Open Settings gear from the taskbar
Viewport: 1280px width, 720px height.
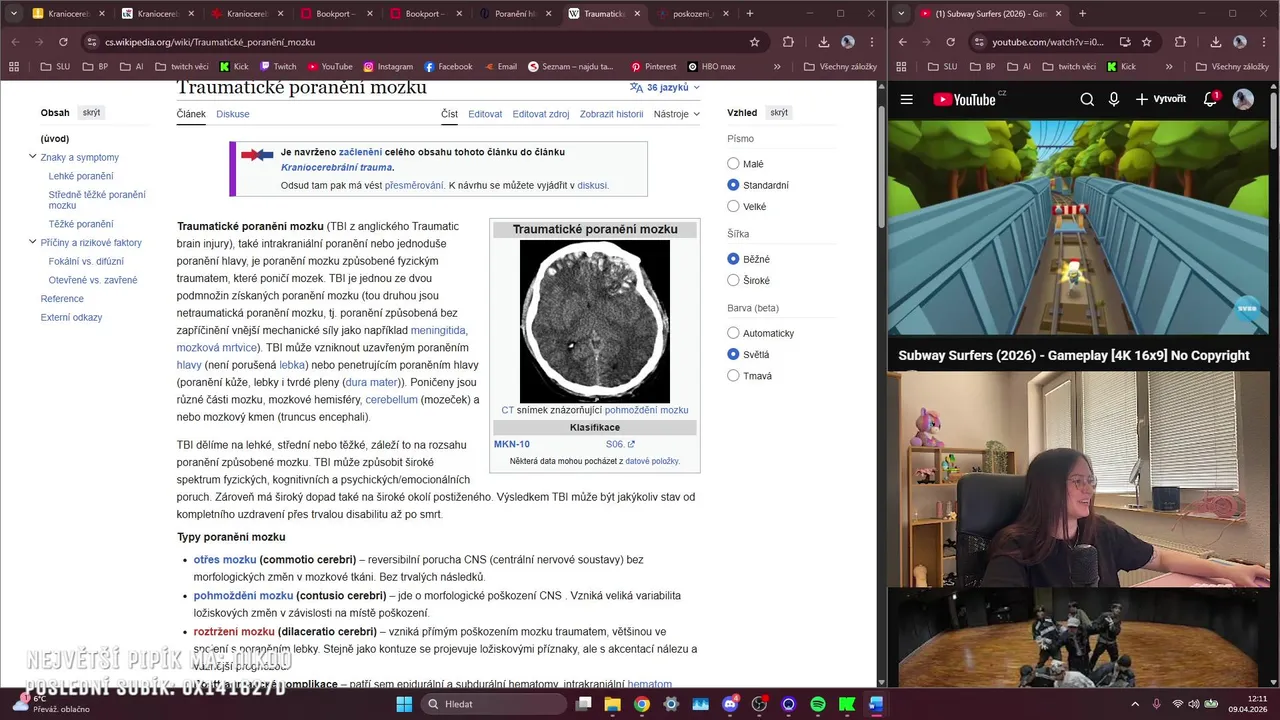pyautogui.click(x=671, y=704)
